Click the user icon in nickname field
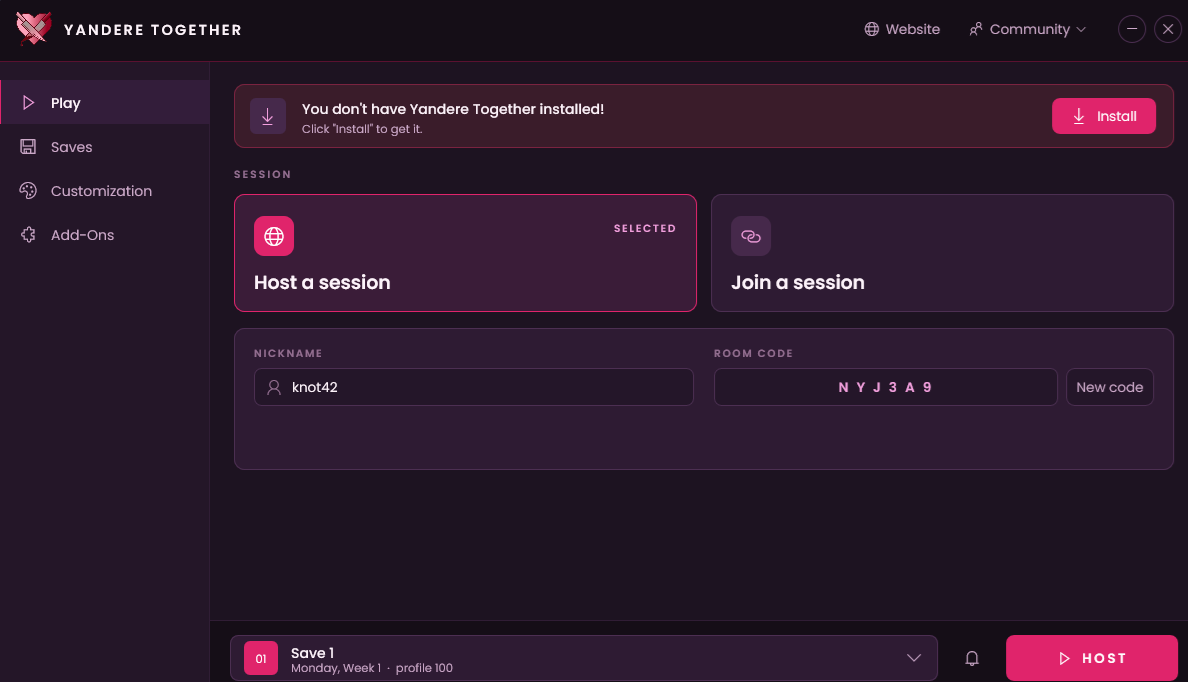The height and width of the screenshot is (682, 1188). (274, 387)
